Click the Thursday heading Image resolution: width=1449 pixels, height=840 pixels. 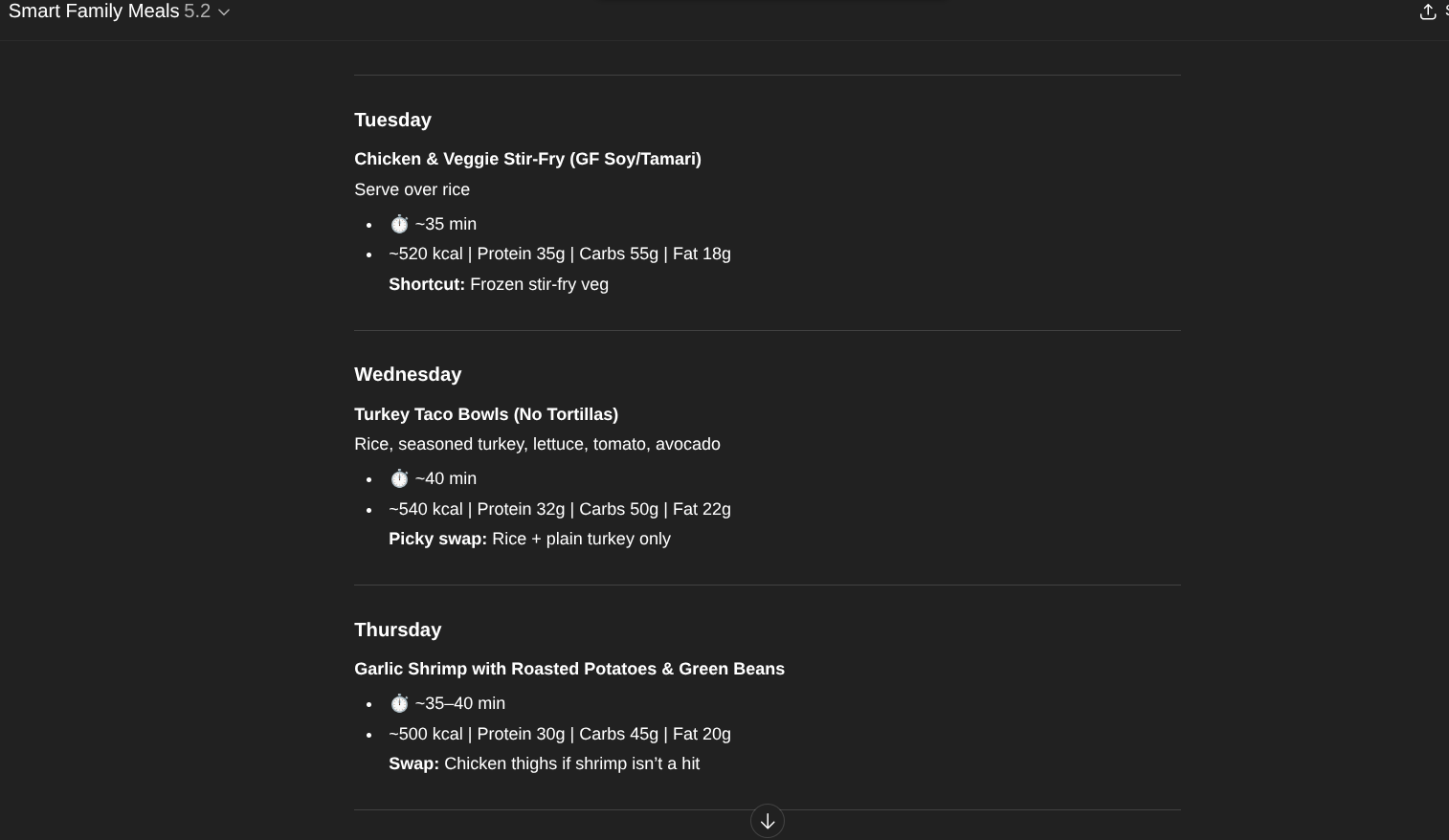pos(397,630)
